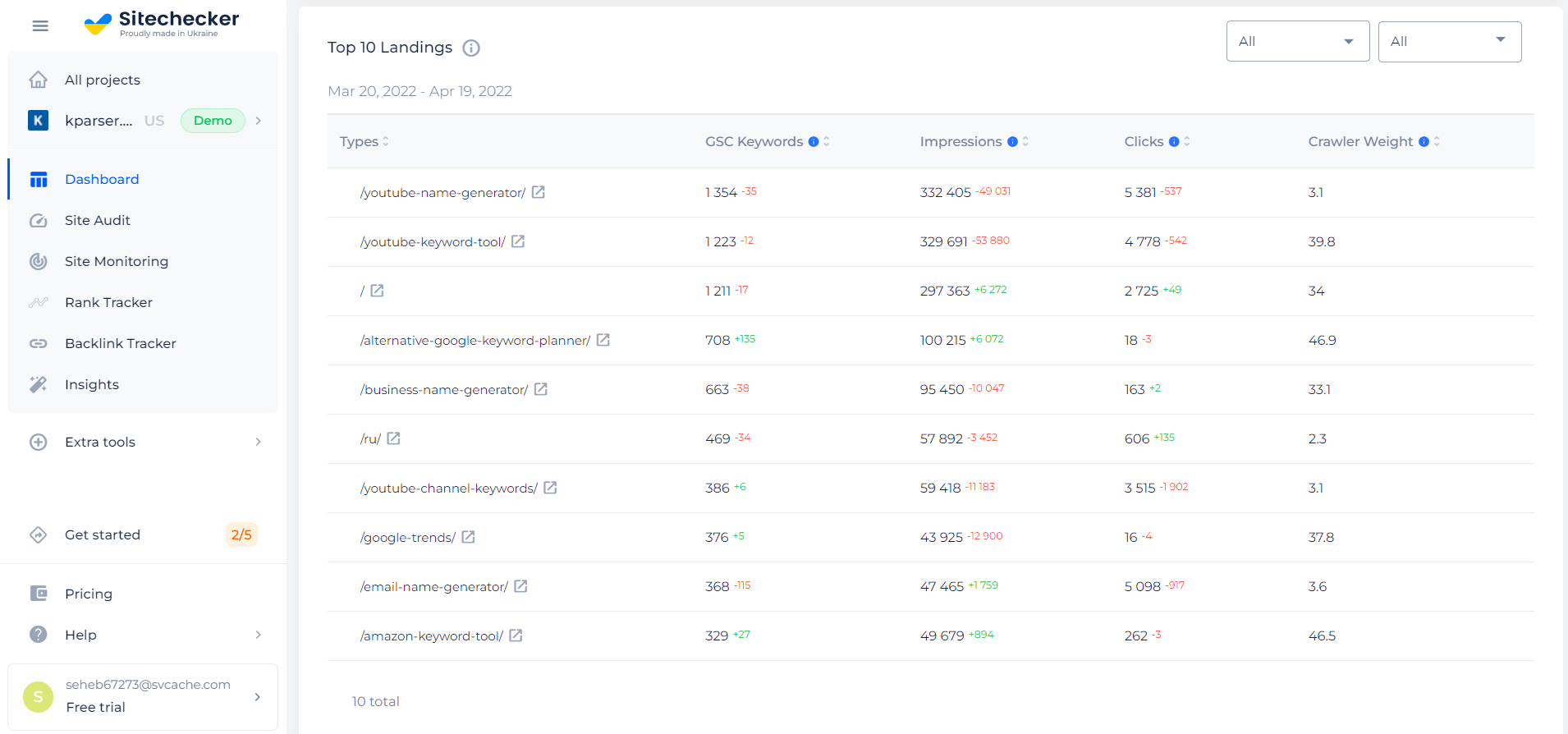Click the All projects home icon

[x=38, y=80]
